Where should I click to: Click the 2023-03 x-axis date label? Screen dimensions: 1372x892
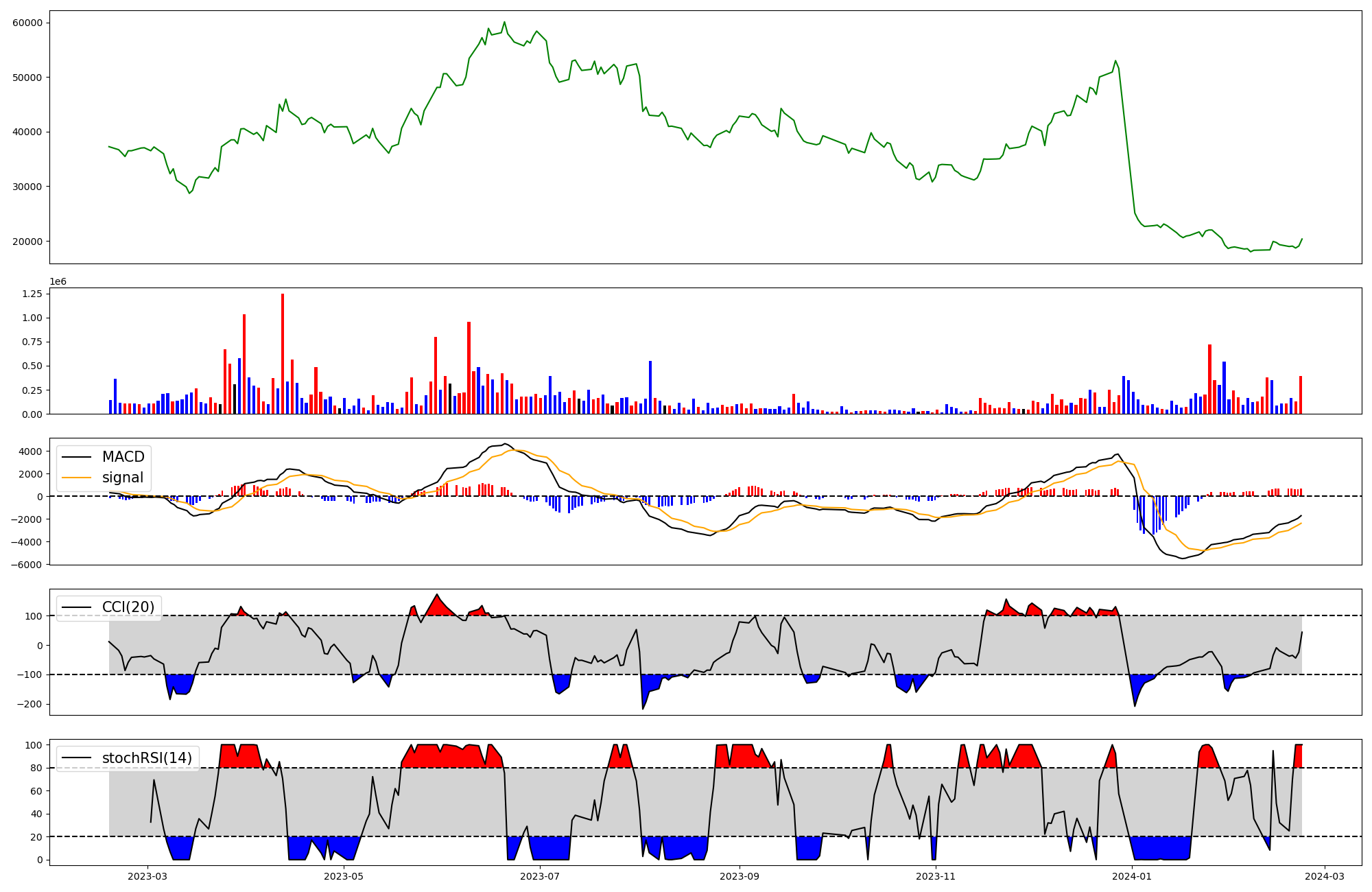pyautogui.click(x=147, y=876)
